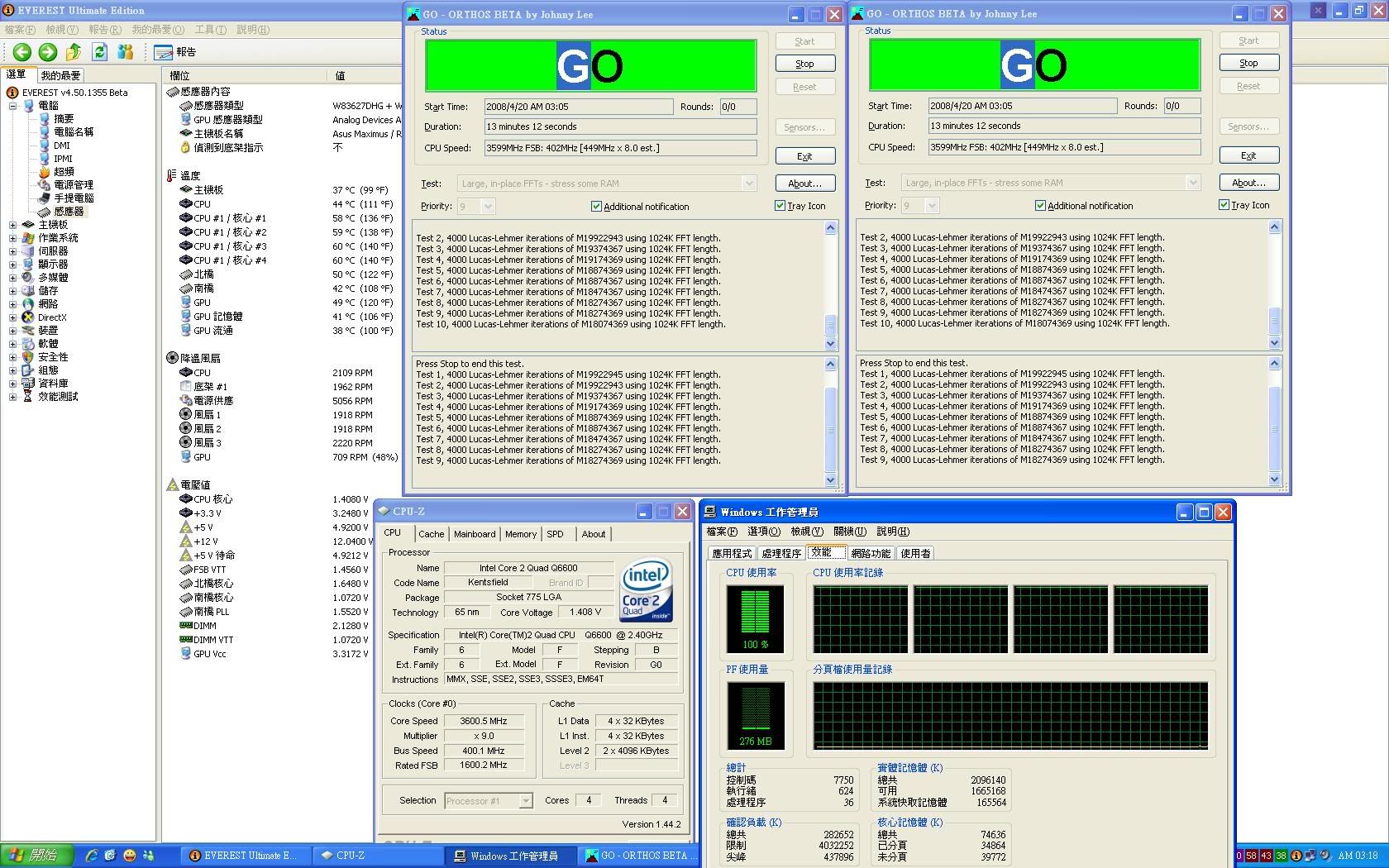The height and width of the screenshot is (868, 1389).
Task: Click the Refresh icon in EVEREST toolbar
Action: pos(99,52)
